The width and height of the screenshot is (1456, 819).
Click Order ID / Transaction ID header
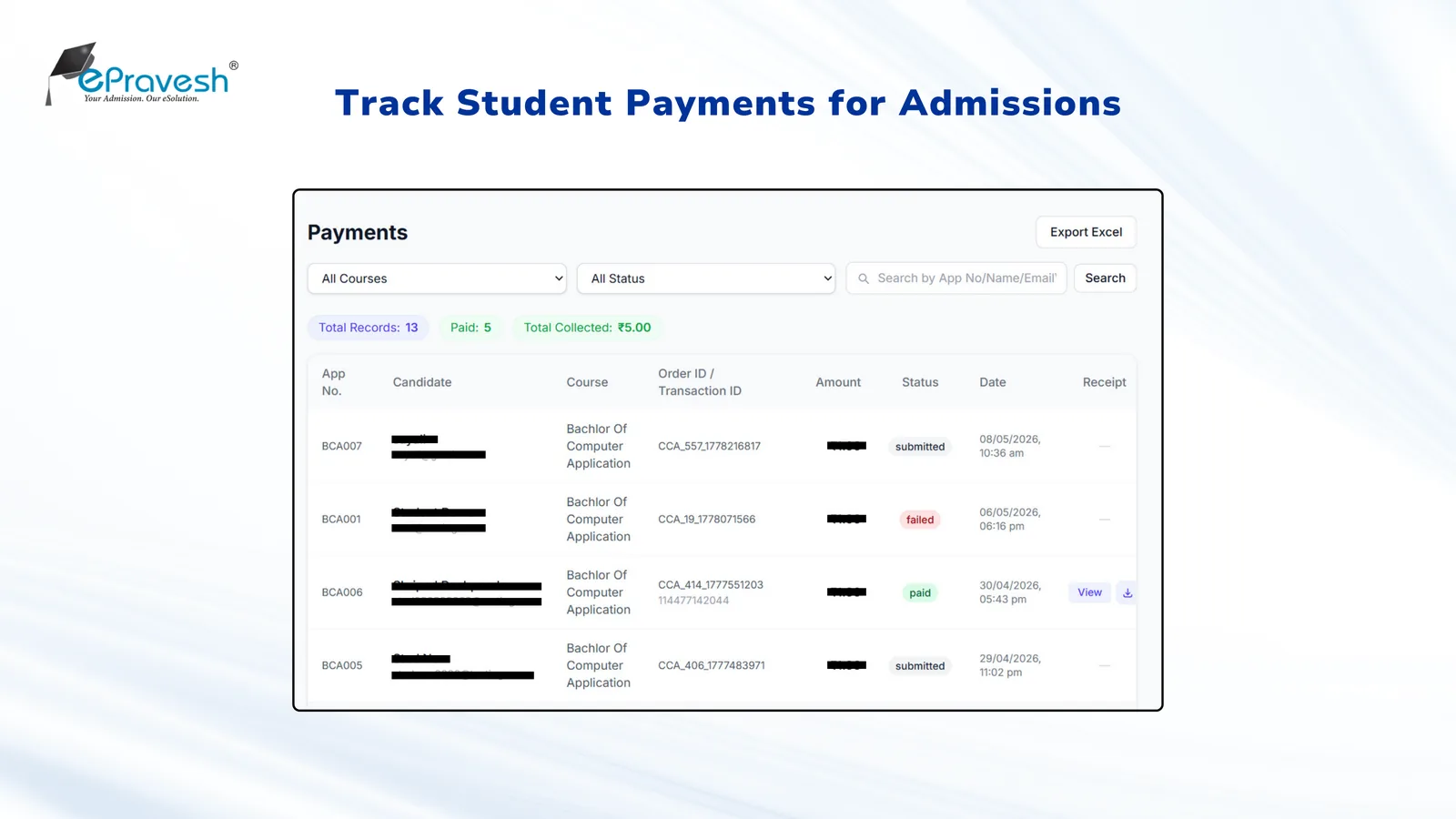700,382
